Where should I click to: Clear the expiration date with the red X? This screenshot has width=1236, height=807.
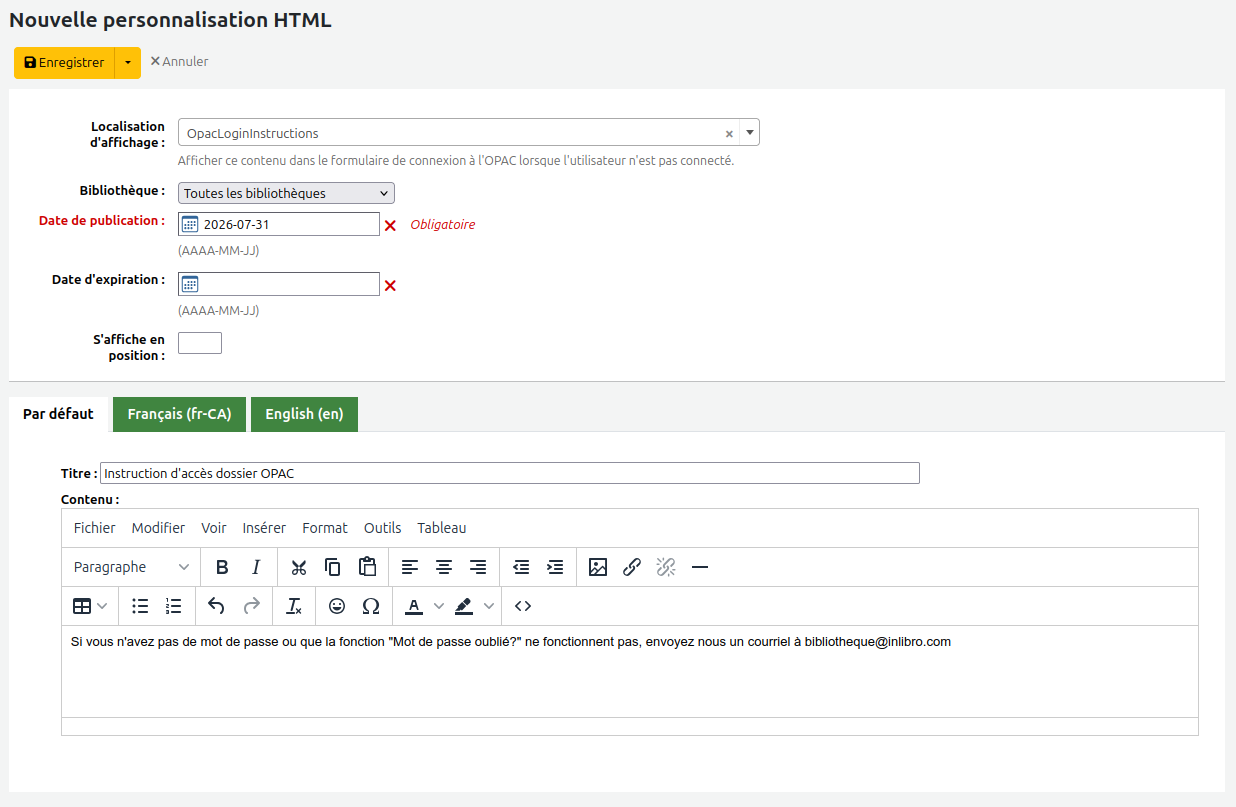[390, 286]
